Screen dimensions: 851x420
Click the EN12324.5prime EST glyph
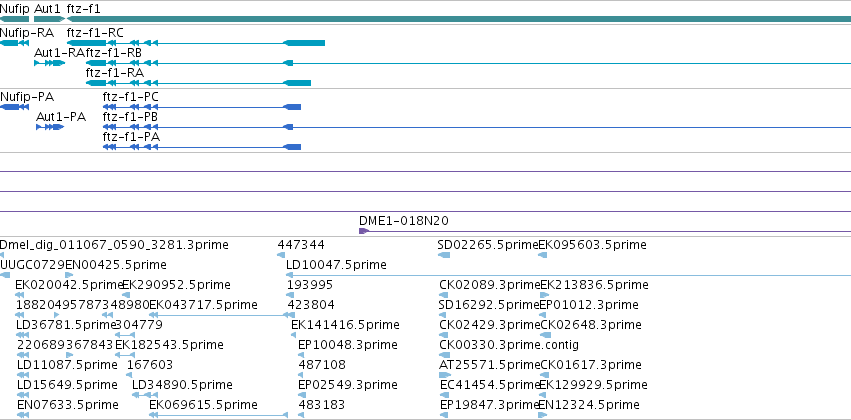pyautogui.click(x=542, y=415)
